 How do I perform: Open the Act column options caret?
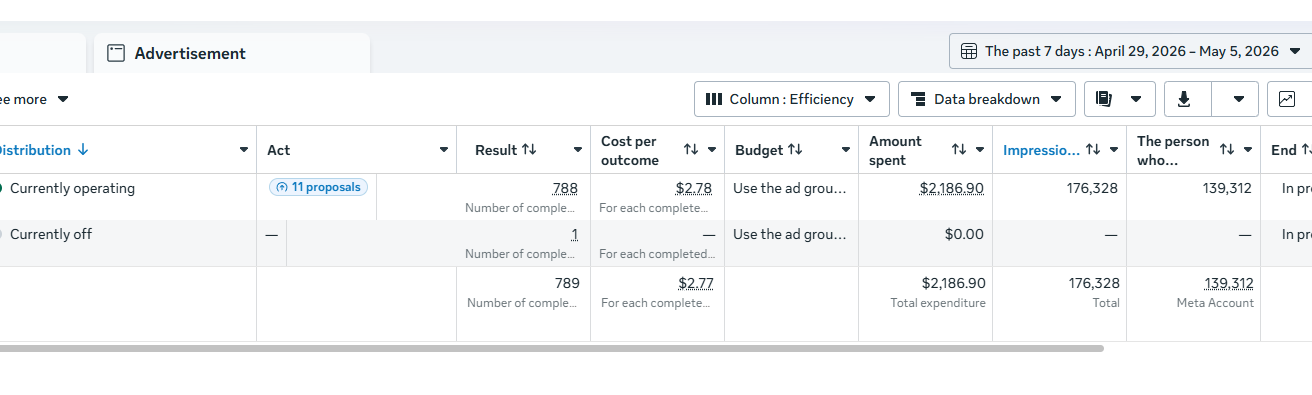444,150
